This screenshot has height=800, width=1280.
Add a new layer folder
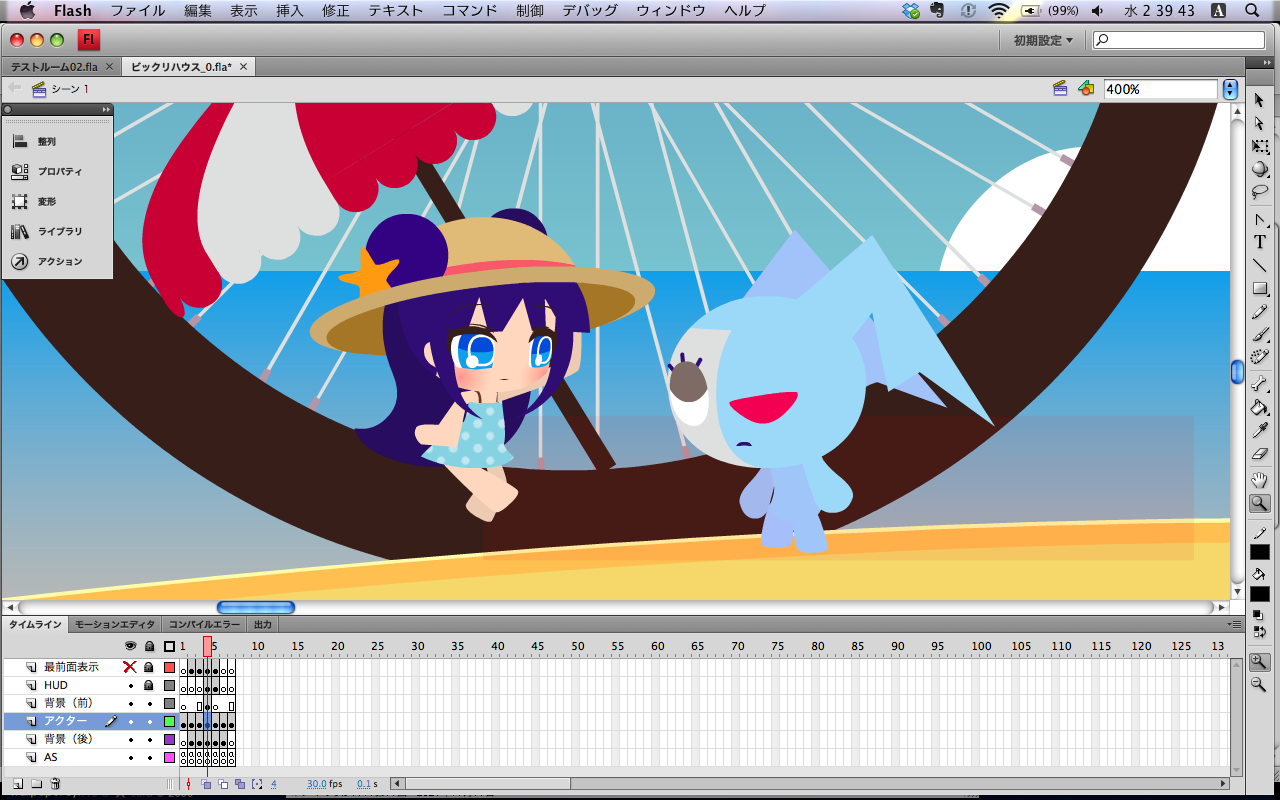click(37, 784)
